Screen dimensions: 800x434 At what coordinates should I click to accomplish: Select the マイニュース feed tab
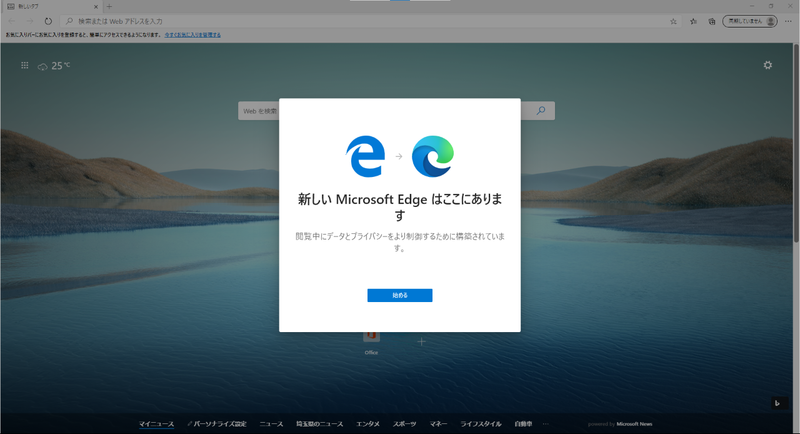tap(157, 424)
